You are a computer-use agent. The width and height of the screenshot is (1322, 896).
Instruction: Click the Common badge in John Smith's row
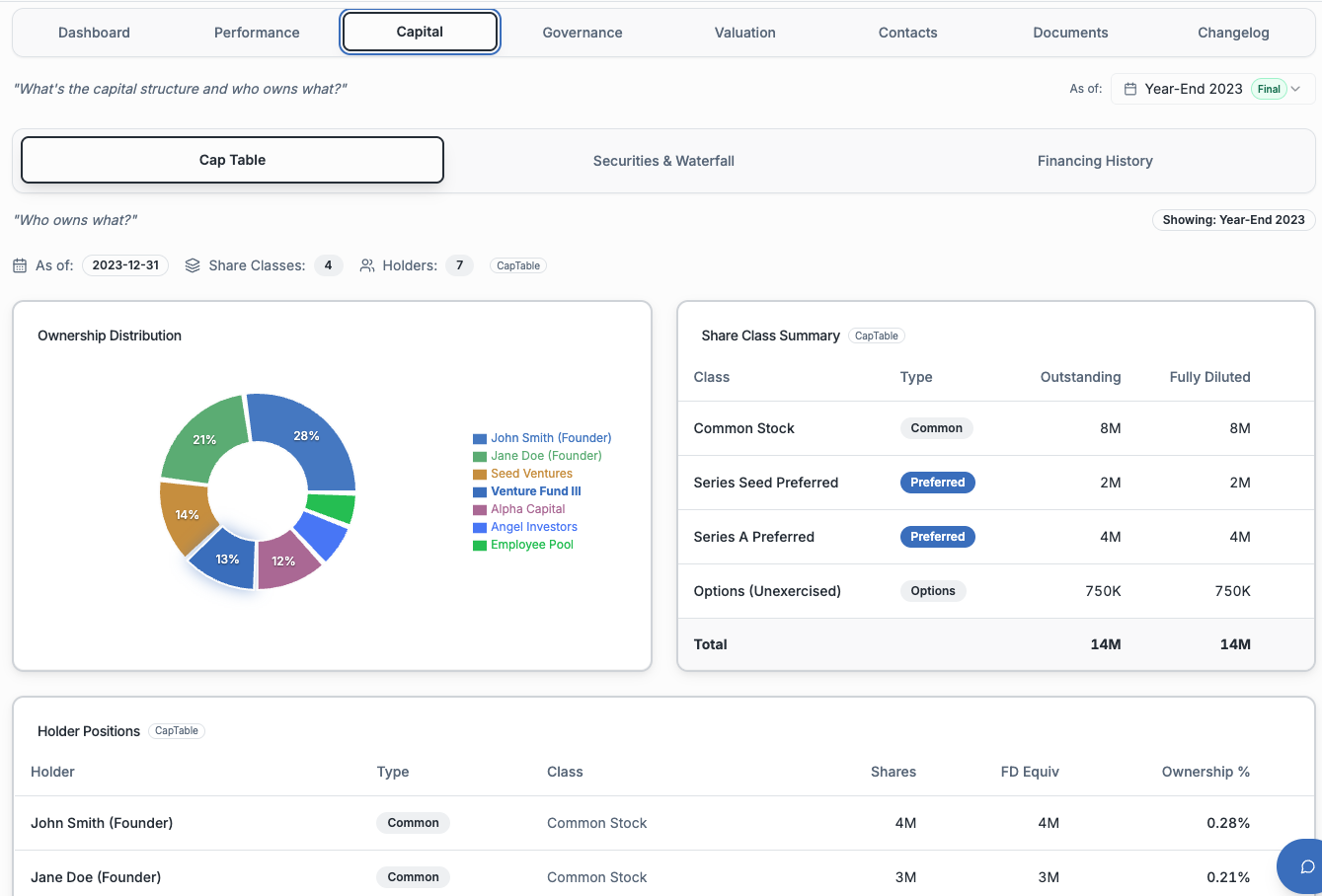coord(413,823)
